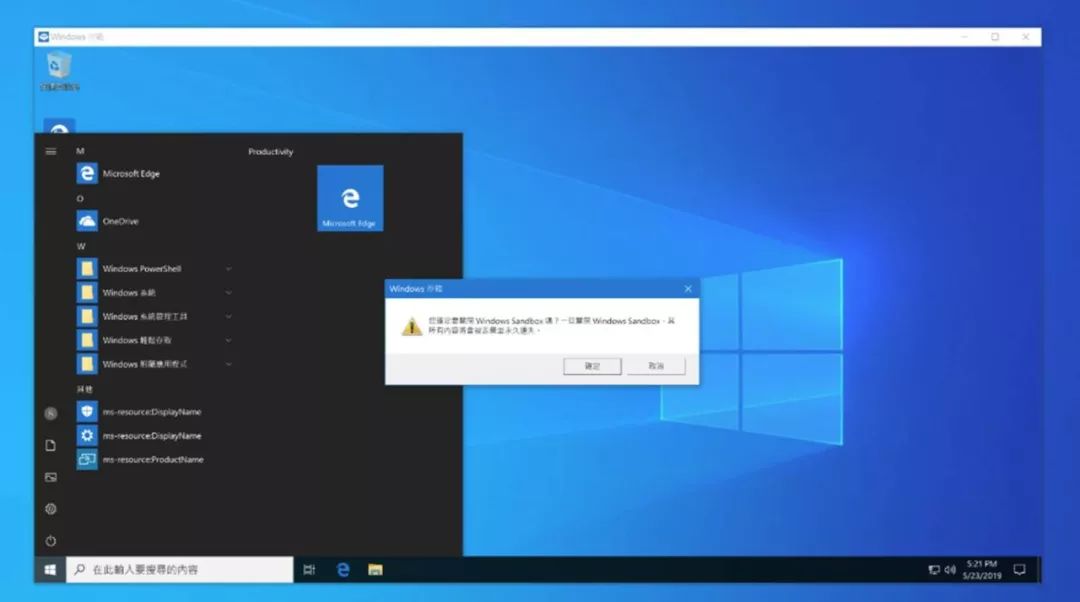
Task: Open Task View on the taskbar
Action: point(309,570)
